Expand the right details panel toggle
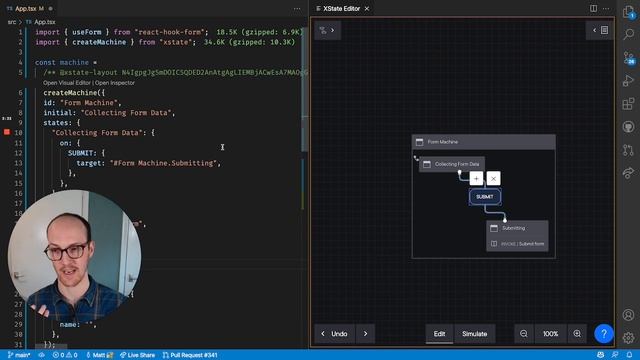The image size is (640, 360). (600, 30)
